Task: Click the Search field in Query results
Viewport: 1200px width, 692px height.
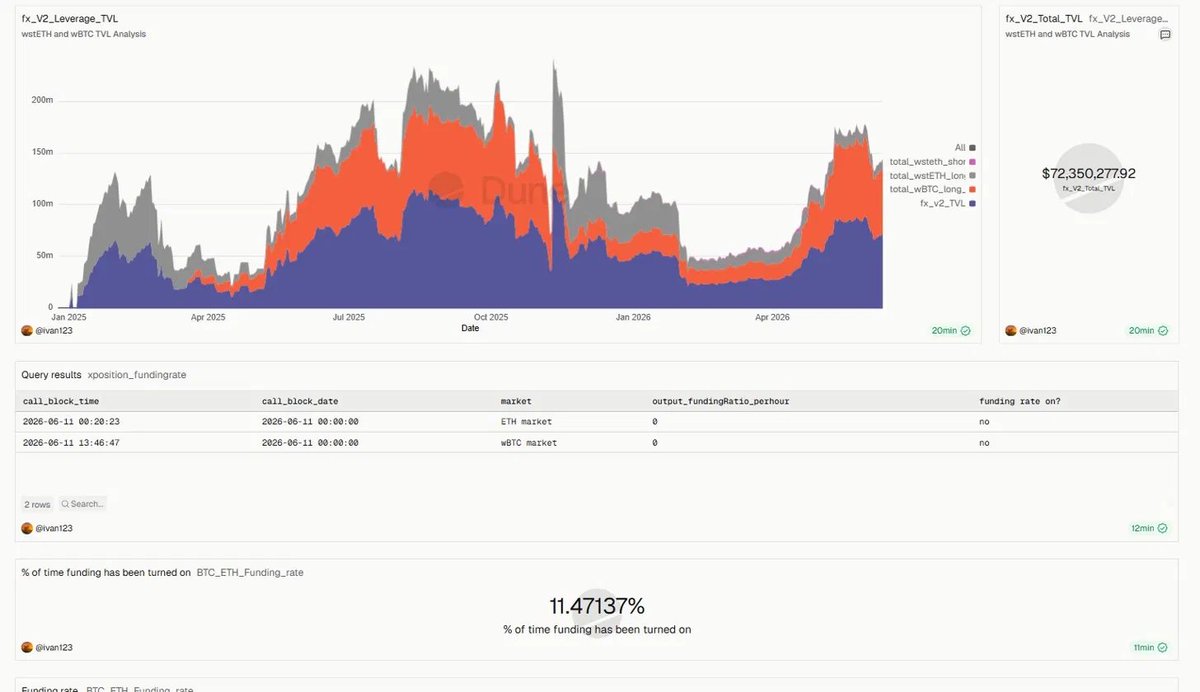Action: (82, 504)
